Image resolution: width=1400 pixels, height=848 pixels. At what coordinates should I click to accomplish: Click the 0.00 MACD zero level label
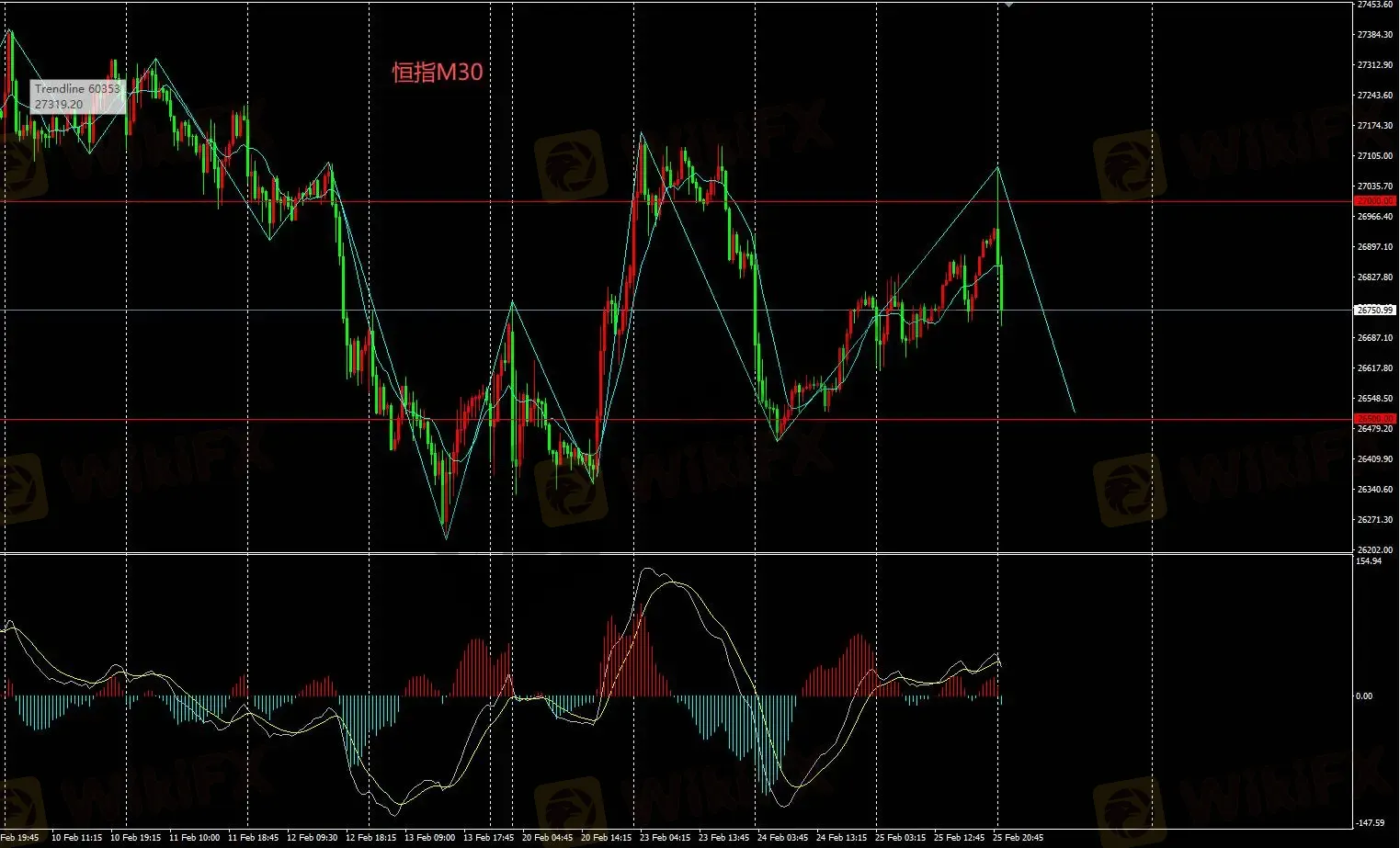[1364, 695]
